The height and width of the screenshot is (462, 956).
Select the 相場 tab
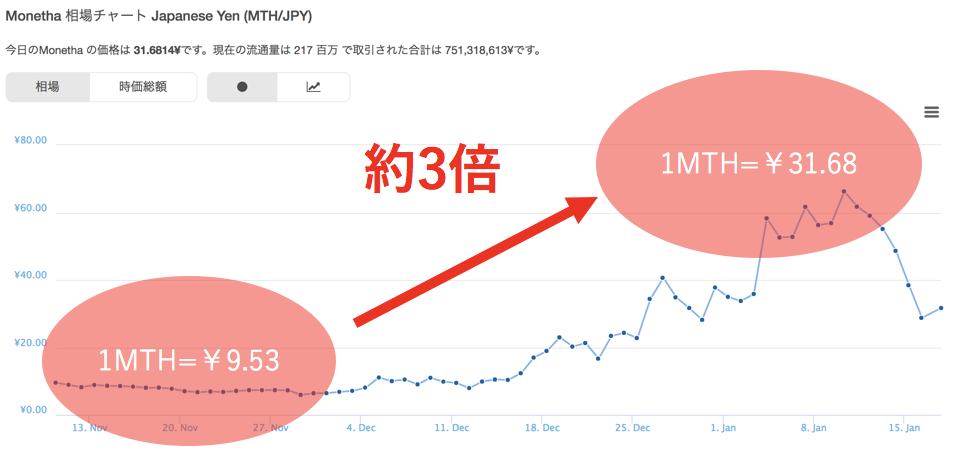[x=48, y=87]
